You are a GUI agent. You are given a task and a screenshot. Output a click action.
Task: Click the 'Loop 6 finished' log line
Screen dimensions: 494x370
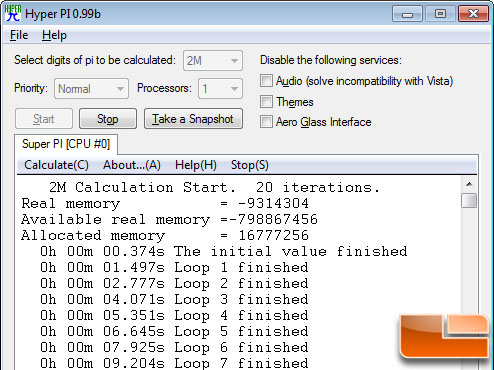tap(174, 348)
